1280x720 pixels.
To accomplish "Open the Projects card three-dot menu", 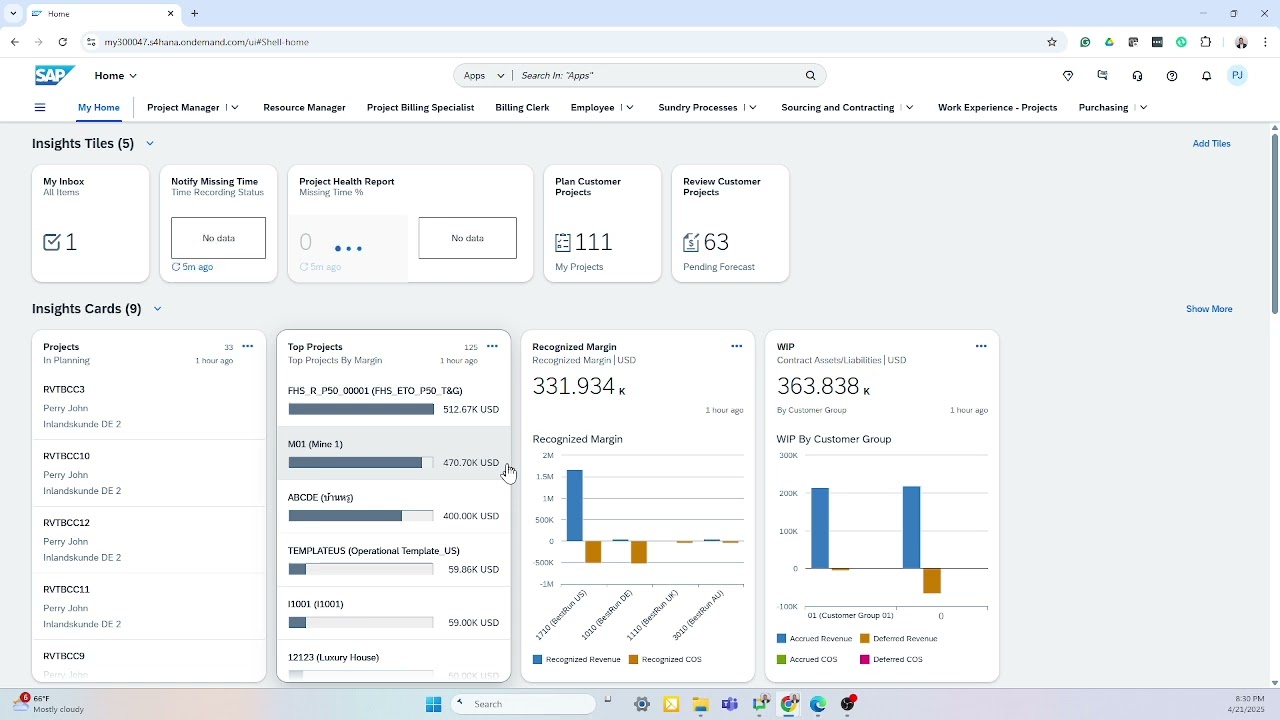I will 247,346.
